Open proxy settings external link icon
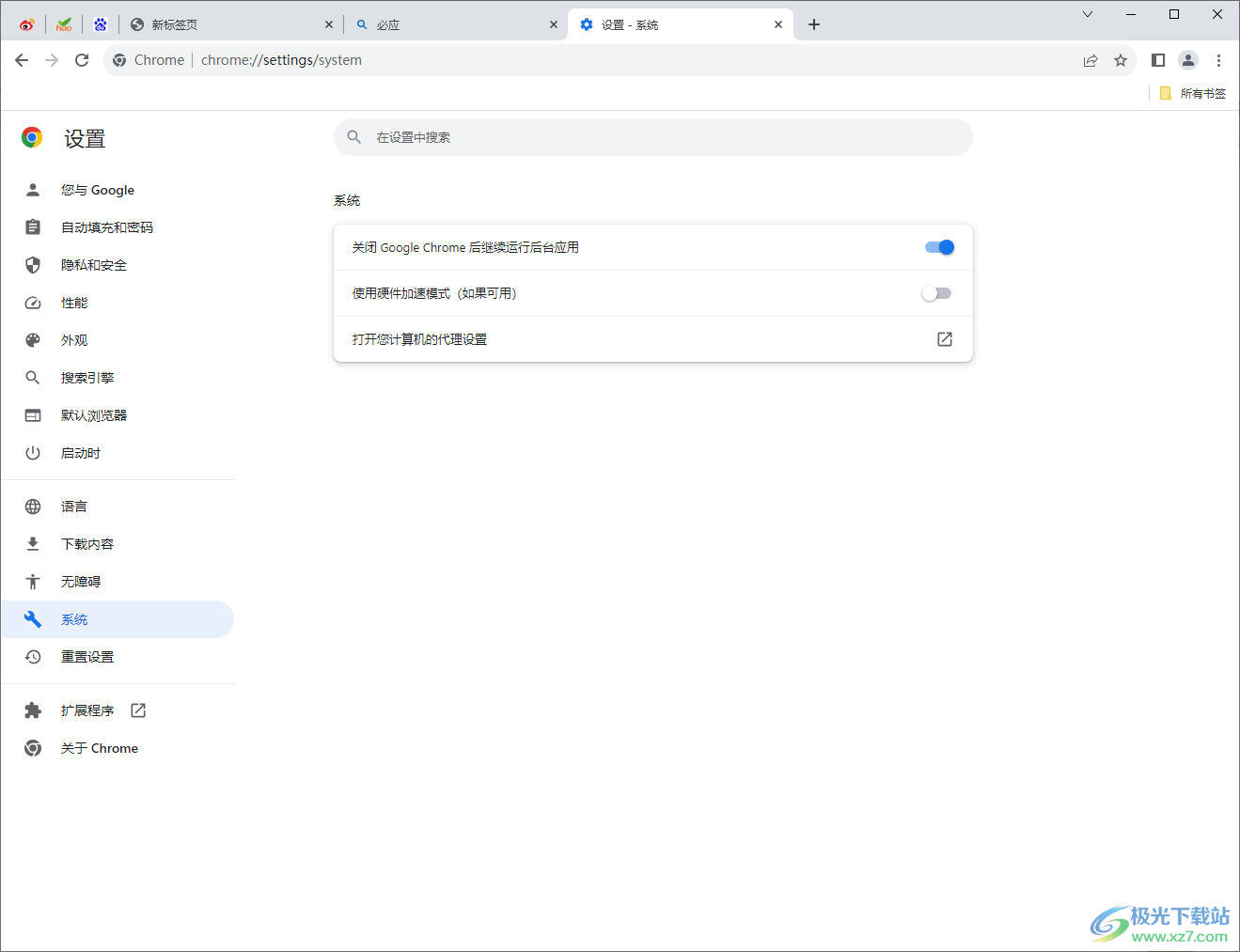 (x=945, y=339)
